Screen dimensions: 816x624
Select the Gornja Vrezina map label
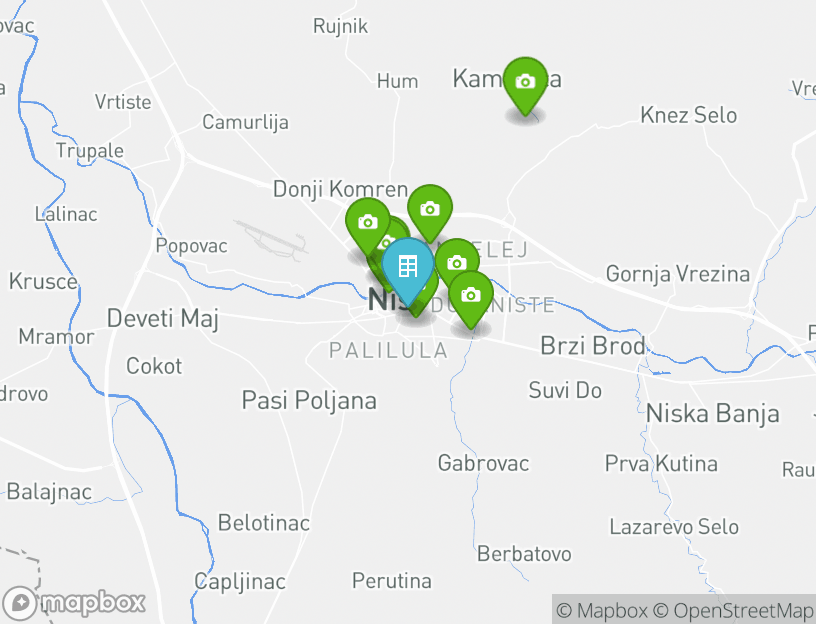point(678,274)
